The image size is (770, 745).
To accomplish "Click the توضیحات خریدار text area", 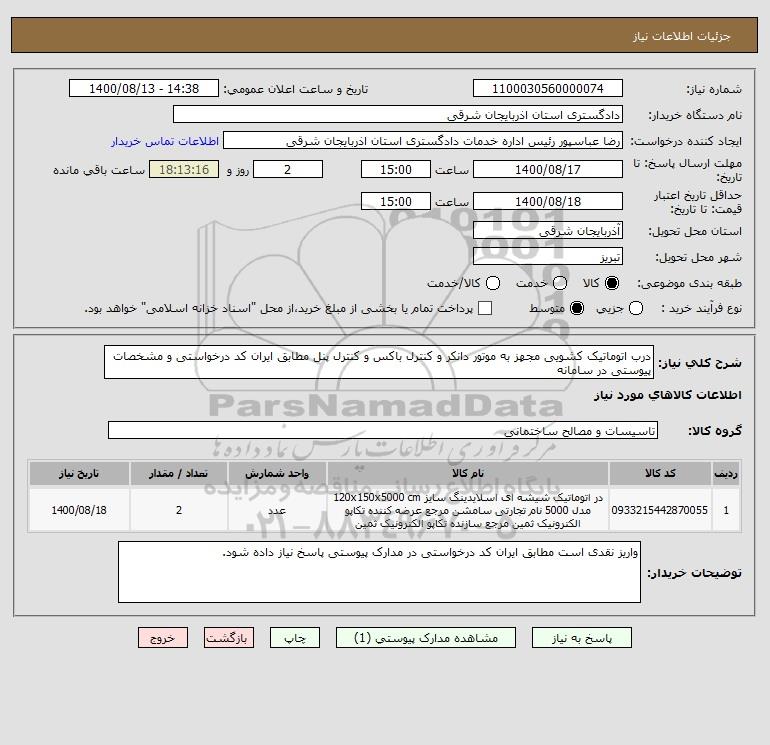I will 380,572.
